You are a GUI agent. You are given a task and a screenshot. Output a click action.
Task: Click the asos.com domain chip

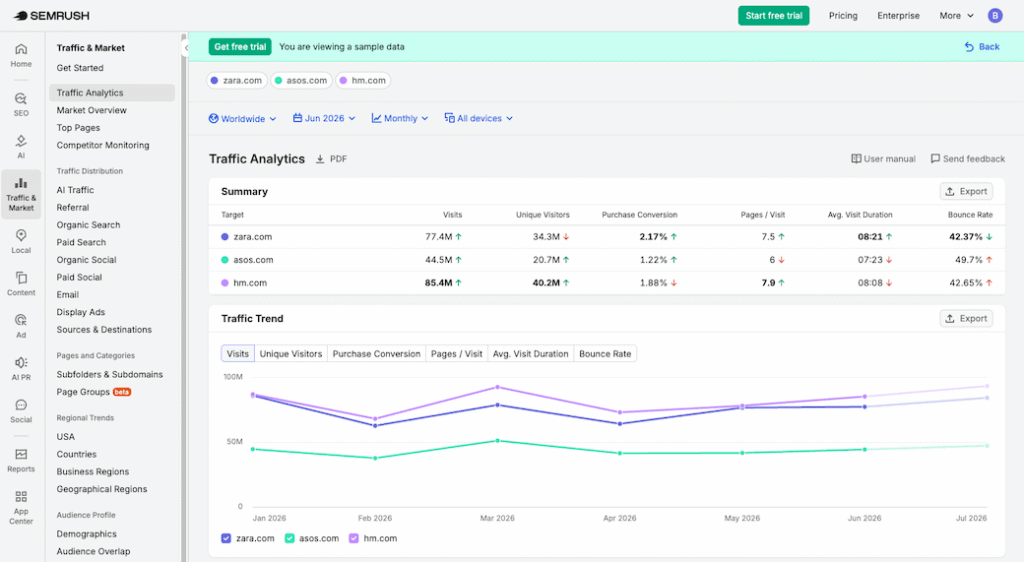tap(301, 80)
